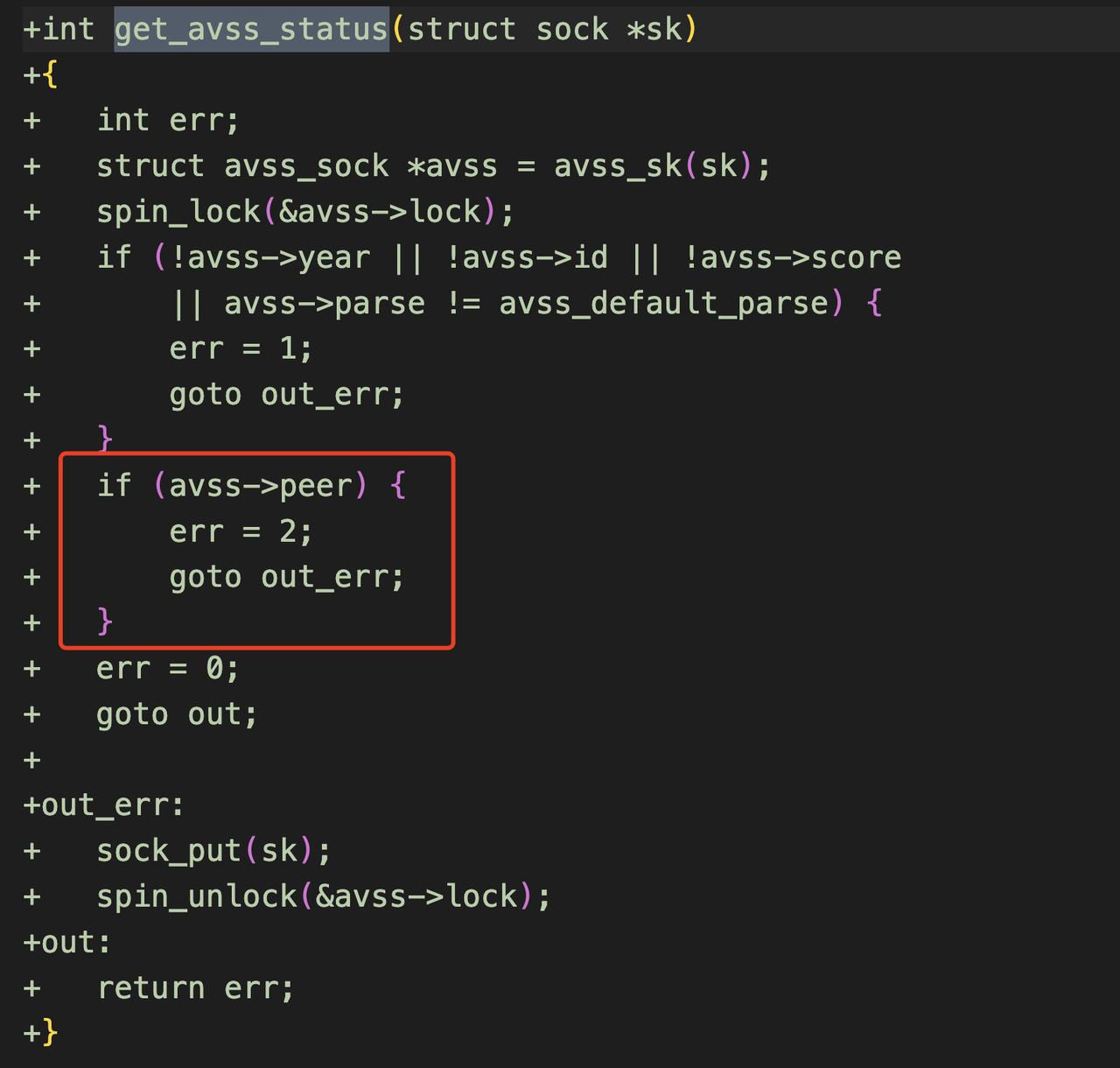Click the '!avss->score' condition

792,257
